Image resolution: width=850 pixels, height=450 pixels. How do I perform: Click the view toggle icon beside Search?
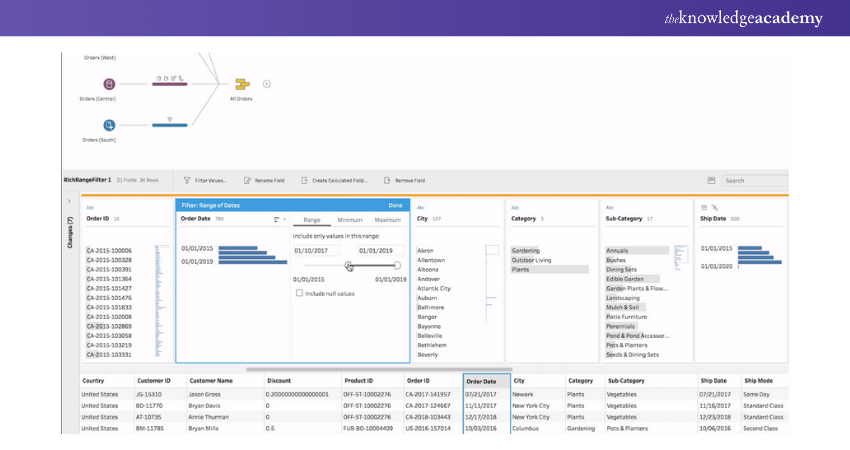[711, 181]
